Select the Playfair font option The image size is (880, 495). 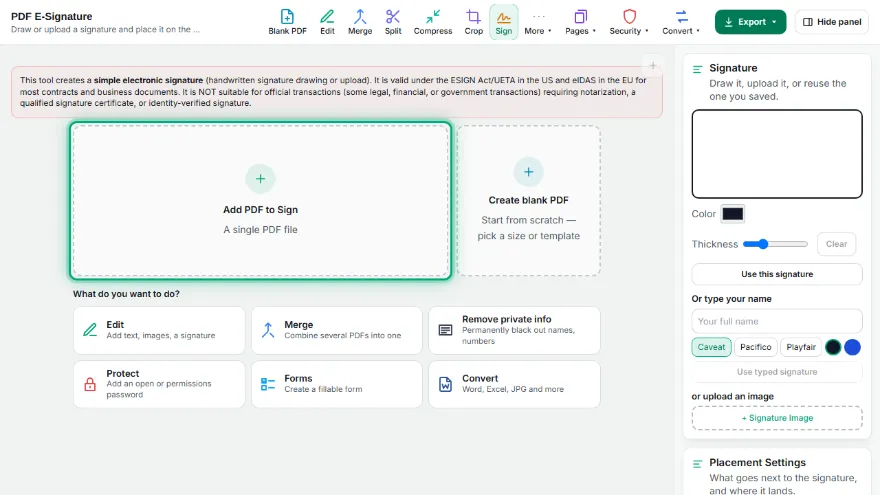point(801,347)
